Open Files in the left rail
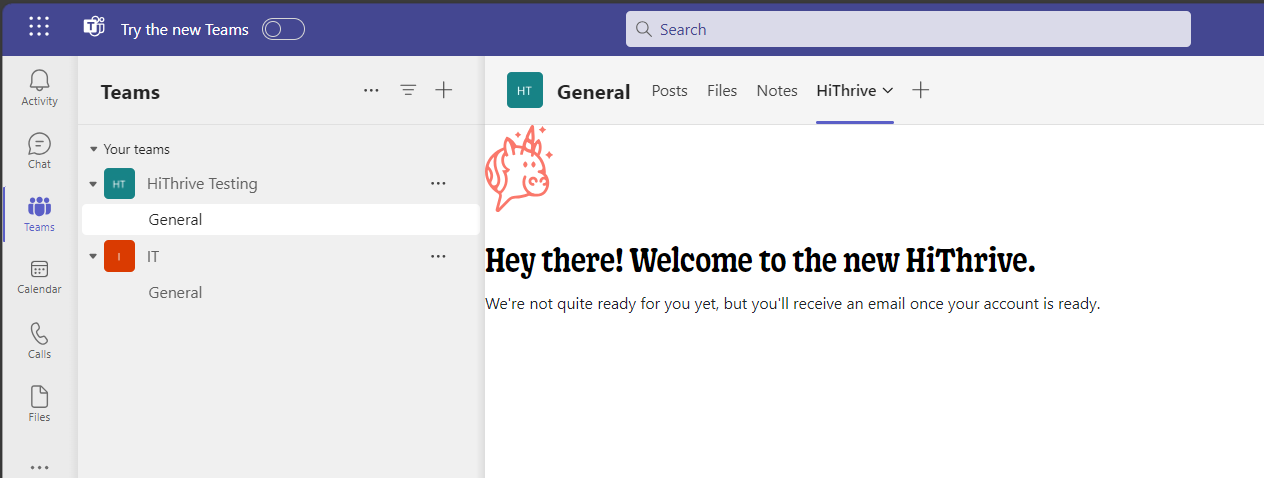The image size is (1264, 478). 39,403
